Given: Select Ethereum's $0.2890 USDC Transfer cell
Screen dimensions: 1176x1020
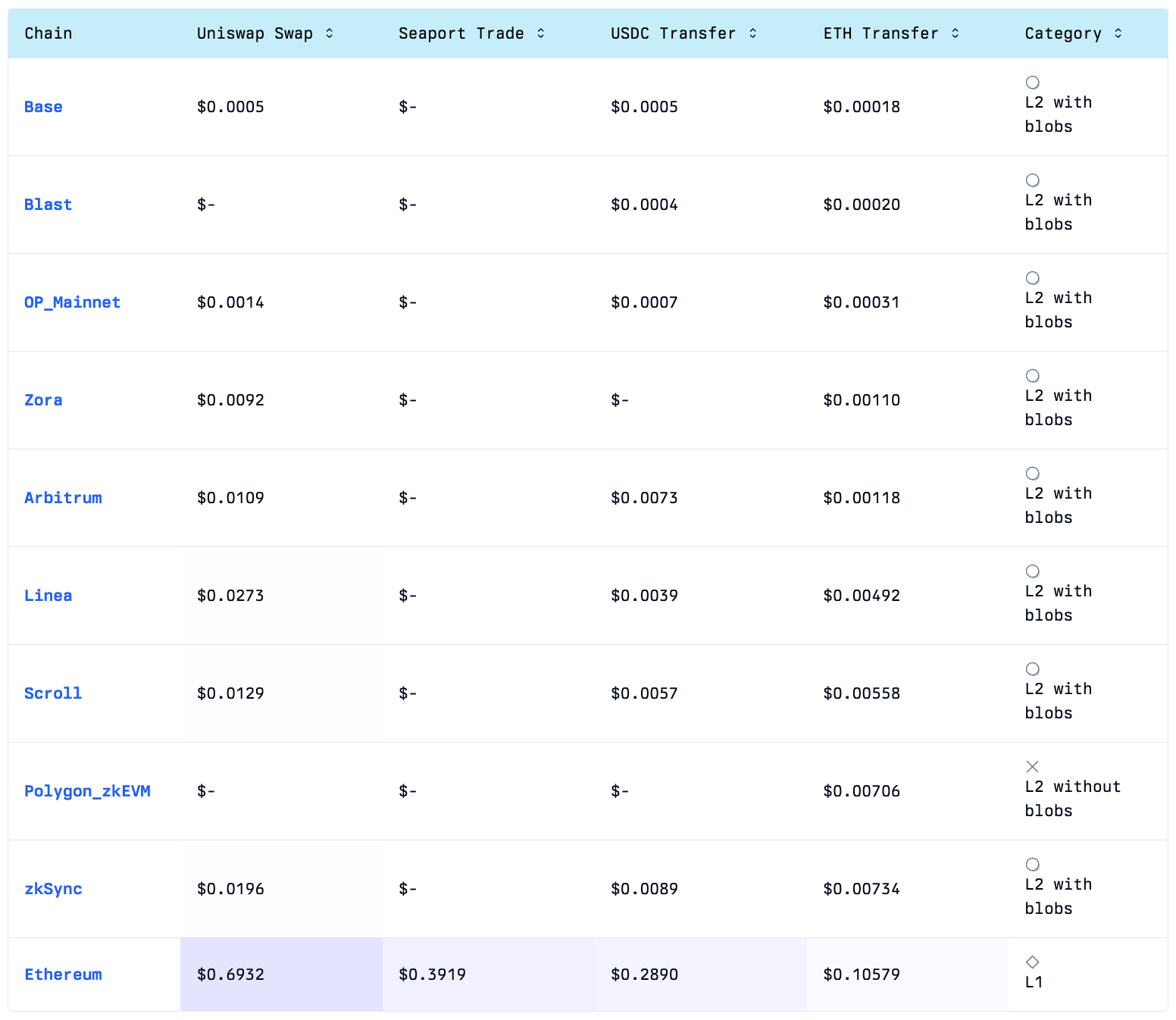Looking at the screenshot, I should point(701,975).
